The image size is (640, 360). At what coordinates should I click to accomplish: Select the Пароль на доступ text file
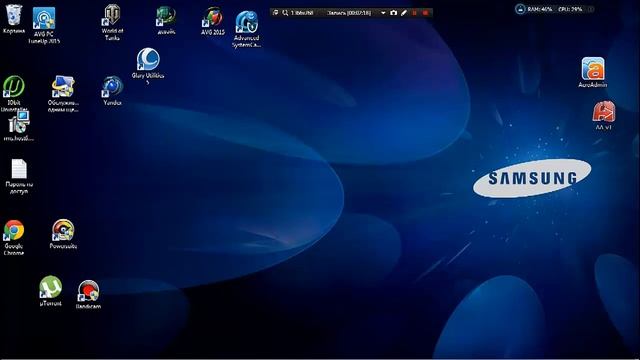coord(19,176)
